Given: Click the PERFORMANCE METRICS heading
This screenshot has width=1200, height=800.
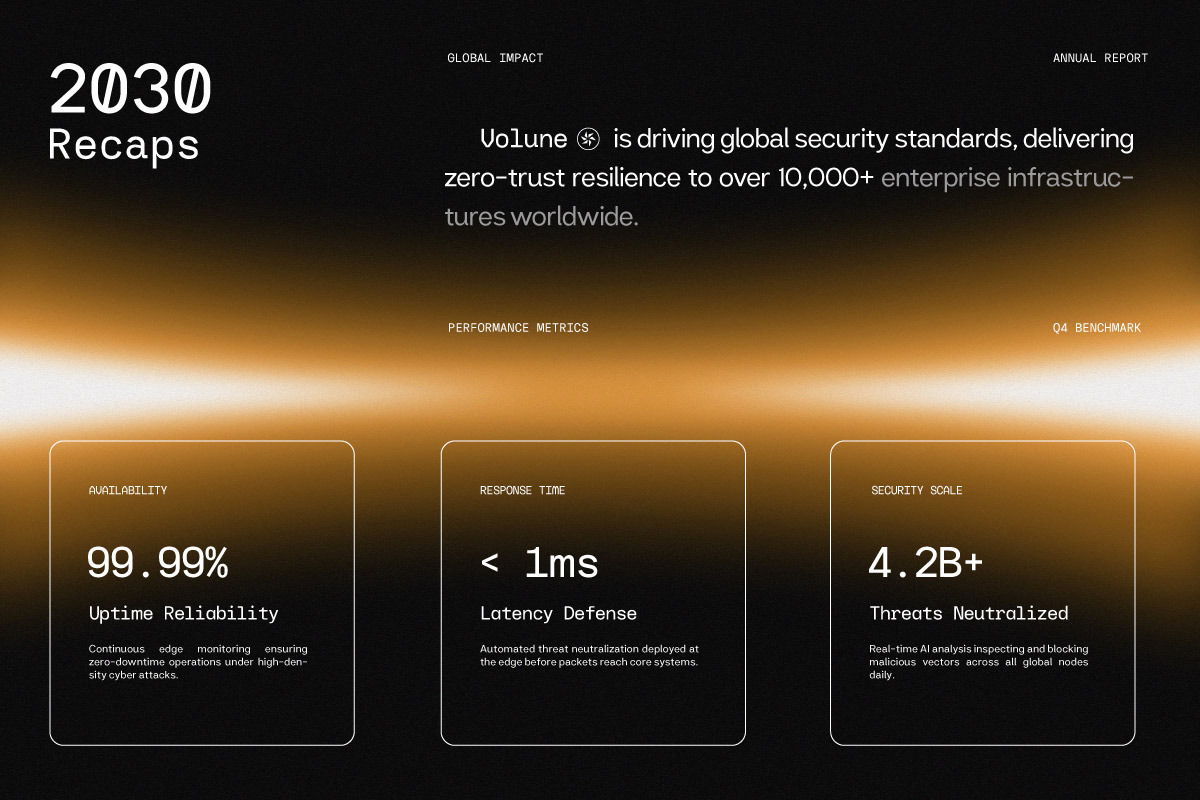Looking at the screenshot, I should (518, 328).
